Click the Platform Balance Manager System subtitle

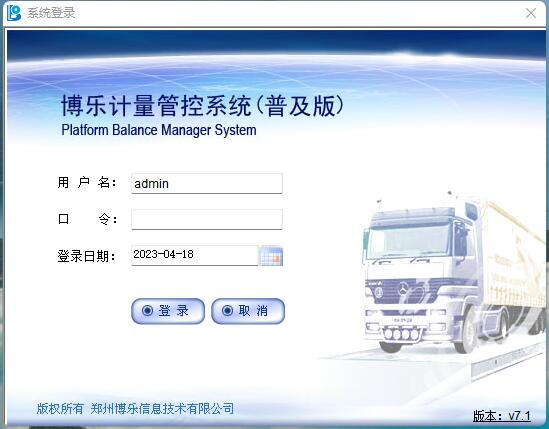pos(159,130)
